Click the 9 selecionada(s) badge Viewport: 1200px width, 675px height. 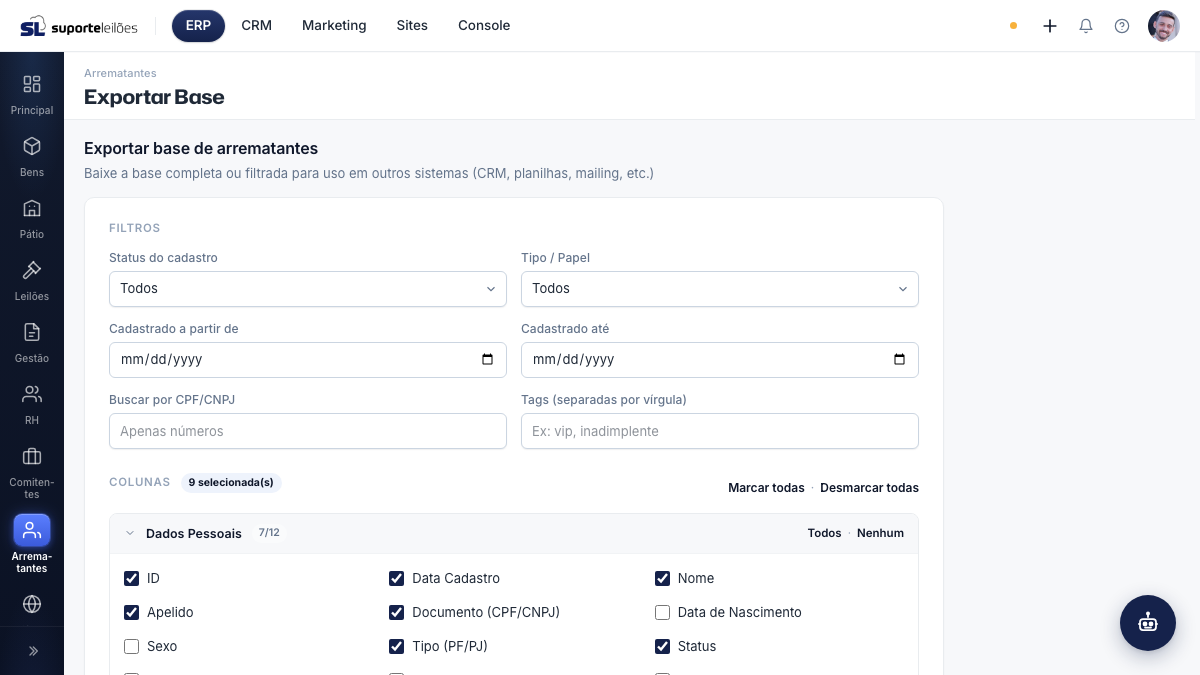231,482
